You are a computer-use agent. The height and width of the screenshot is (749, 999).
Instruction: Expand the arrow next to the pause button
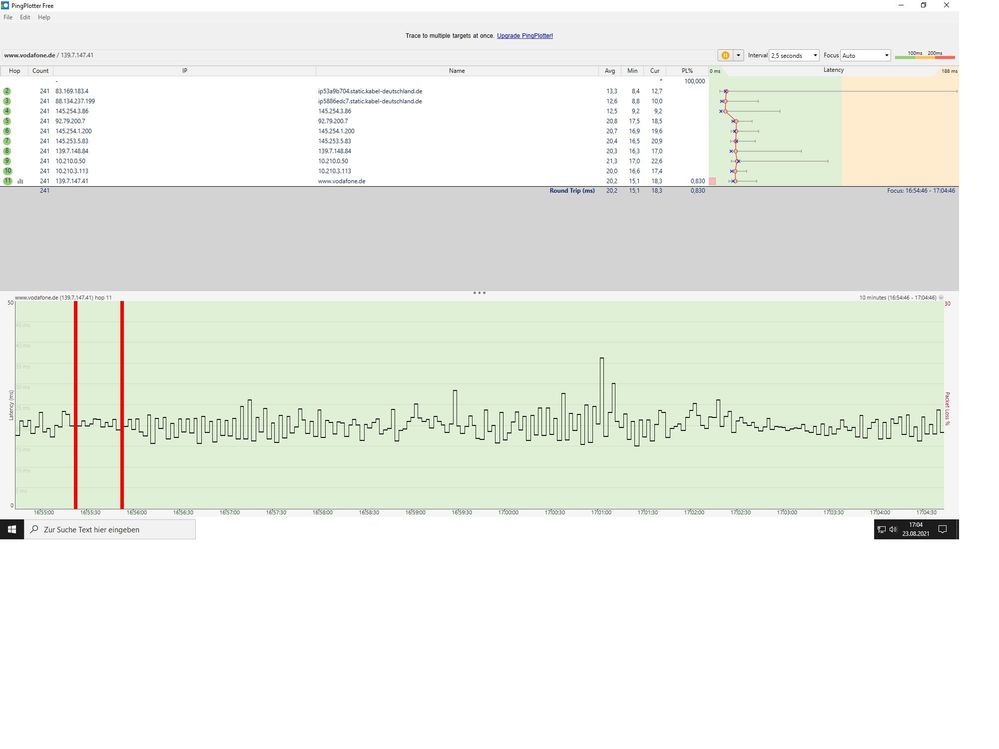click(x=738, y=55)
